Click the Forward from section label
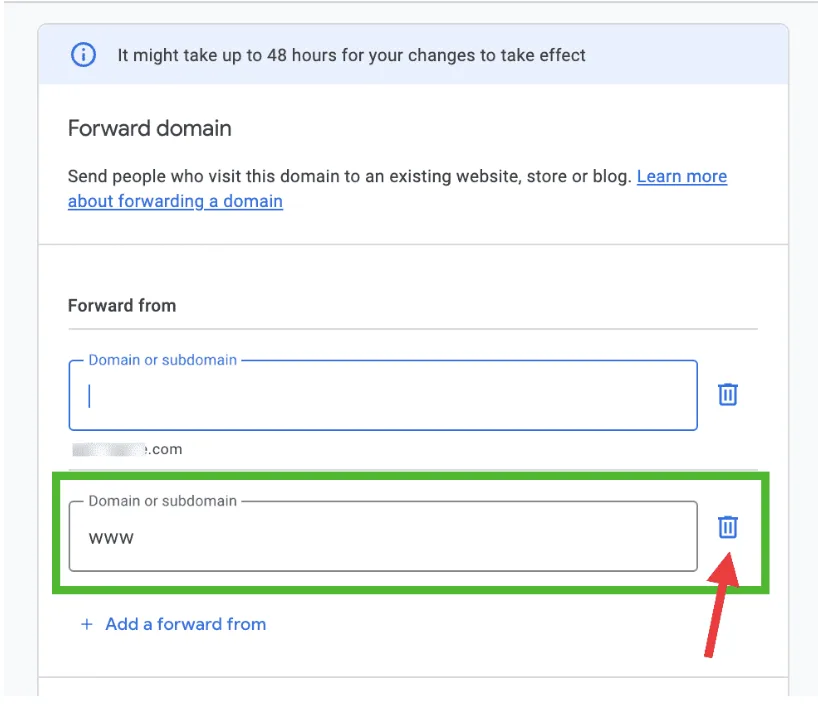The image size is (818, 708). pyautogui.click(x=122, y=305)
